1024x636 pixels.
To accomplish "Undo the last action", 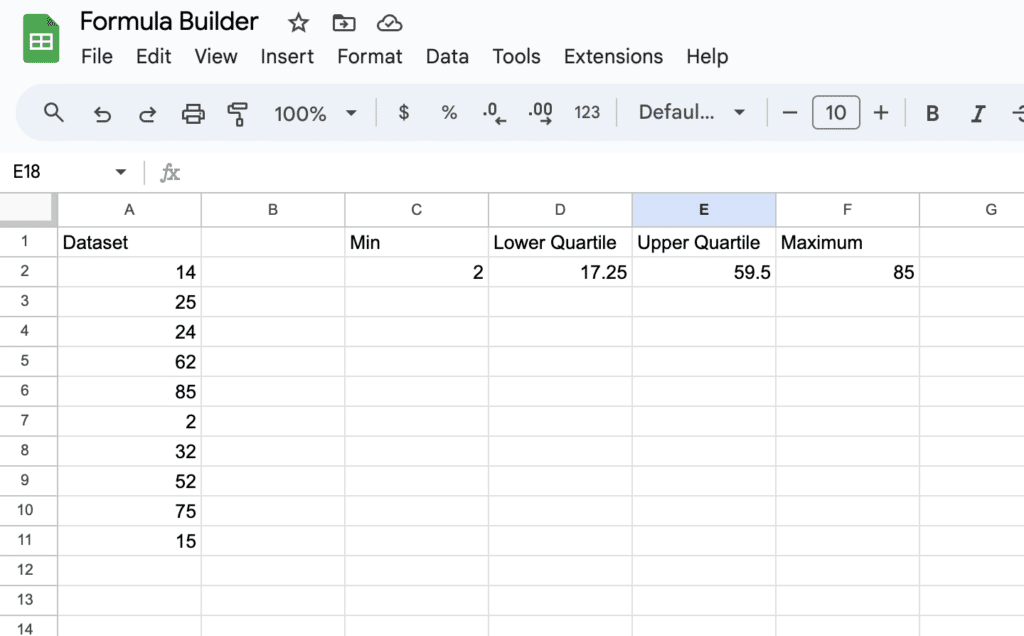I will (102, 114).
